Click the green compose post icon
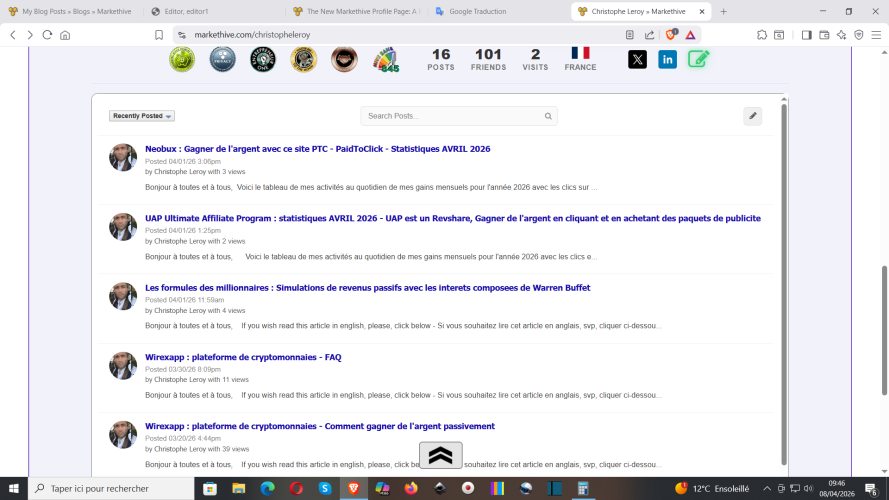 (698, 59)
